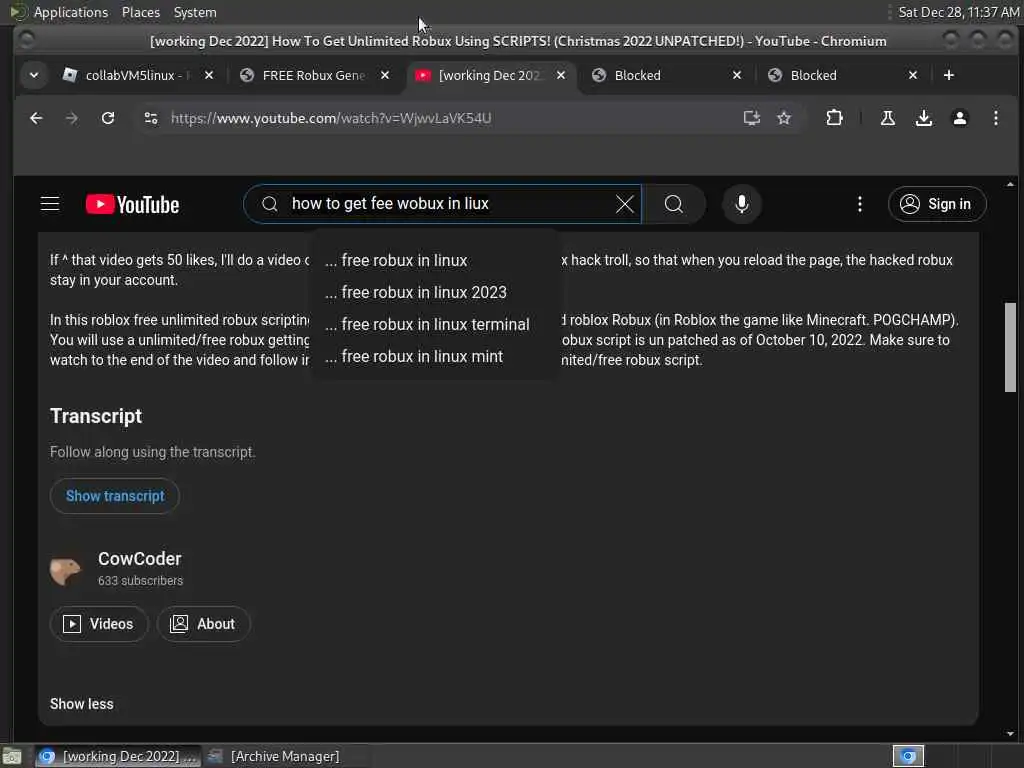Close the first Blocked tab

pos(737,75)
